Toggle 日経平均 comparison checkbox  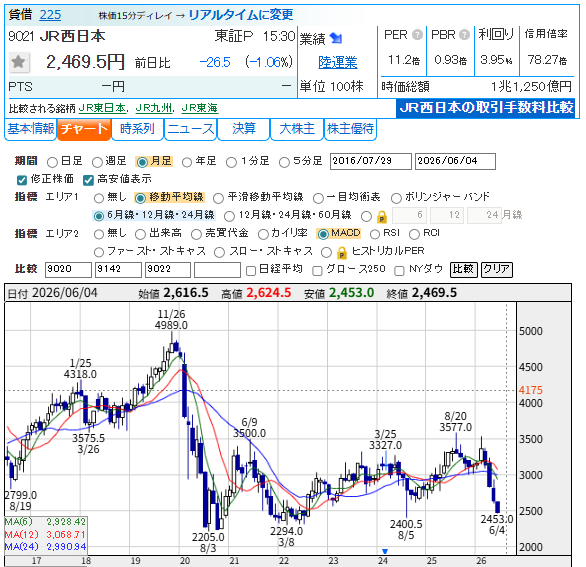click(x=251, y=271)
